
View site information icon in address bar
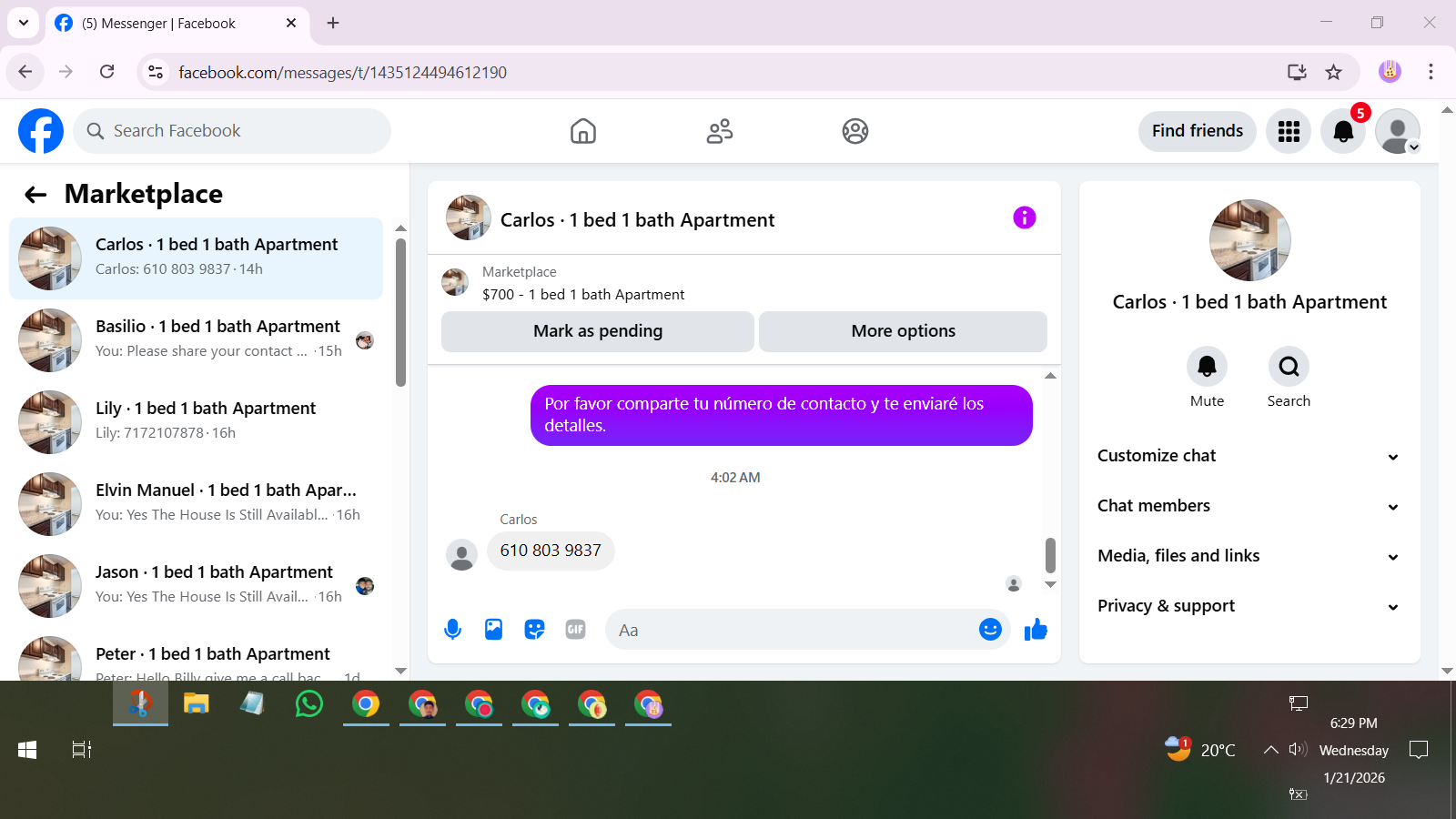[x=156, y=72]
